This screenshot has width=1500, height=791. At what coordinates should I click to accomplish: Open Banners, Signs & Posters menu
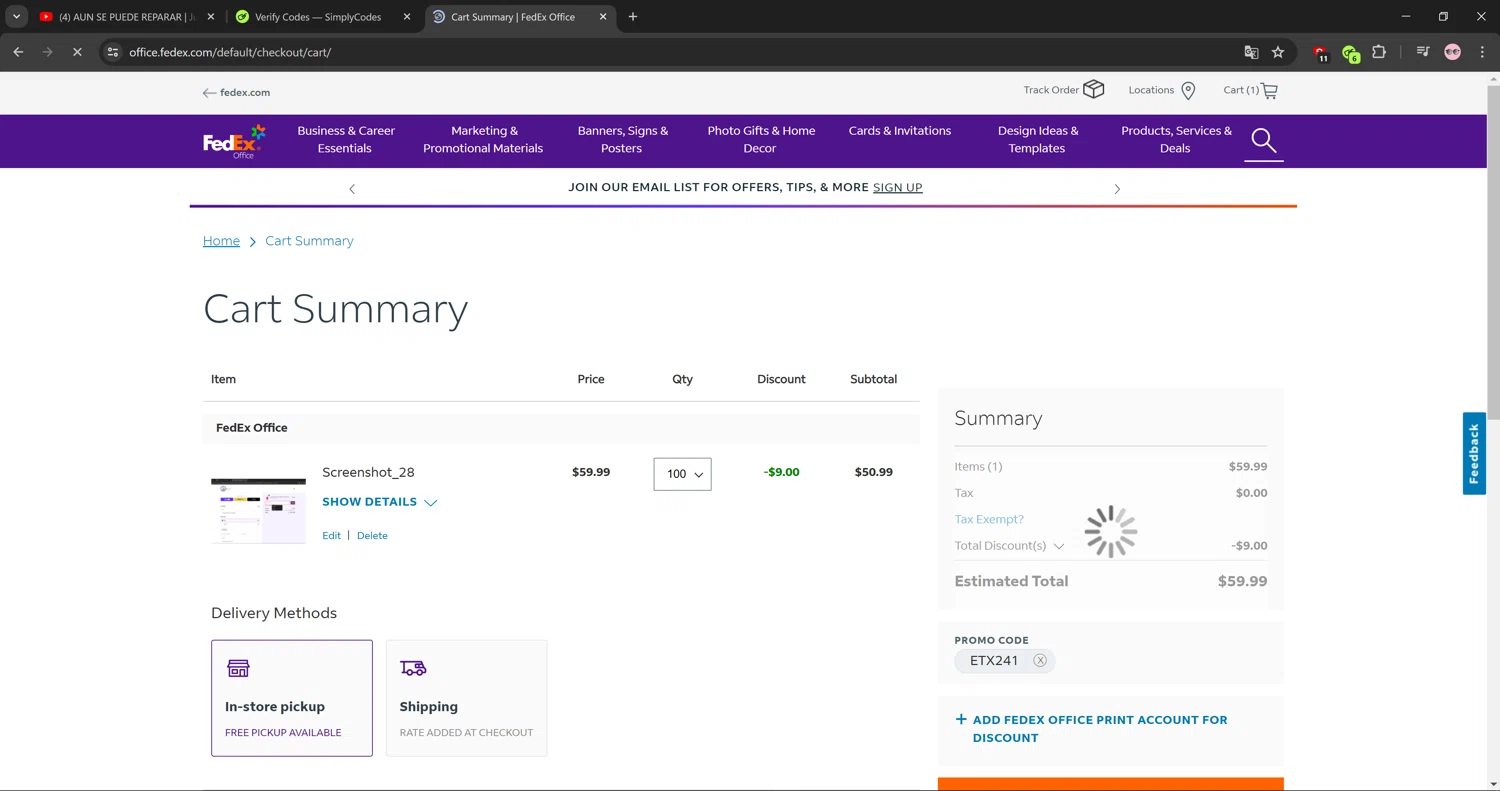pos(622,140)
